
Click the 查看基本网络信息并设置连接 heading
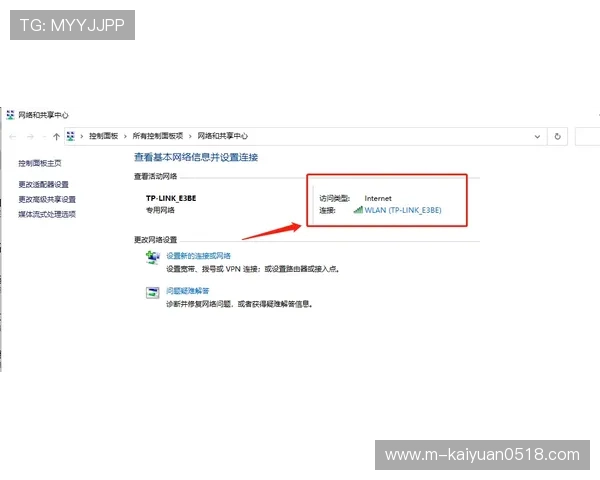196,157
